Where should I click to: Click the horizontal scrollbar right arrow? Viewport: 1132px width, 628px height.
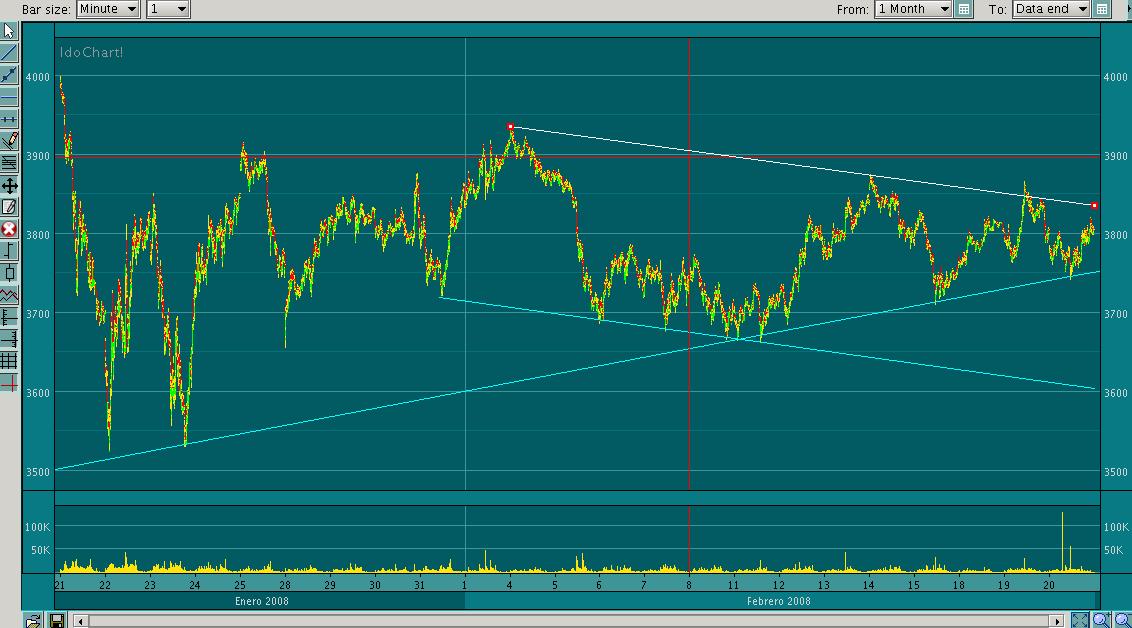(x=1057, y=621)
